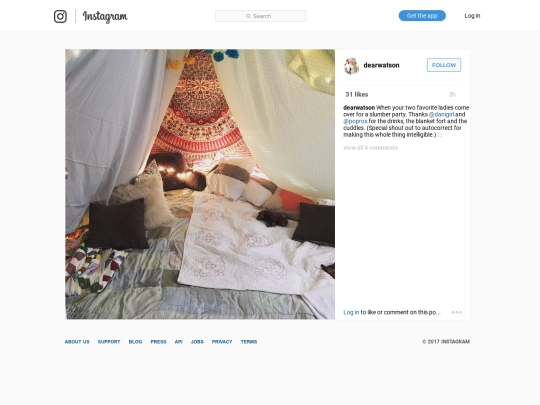
Task: Go to the BLOG footer link
Action: [135, 342]
